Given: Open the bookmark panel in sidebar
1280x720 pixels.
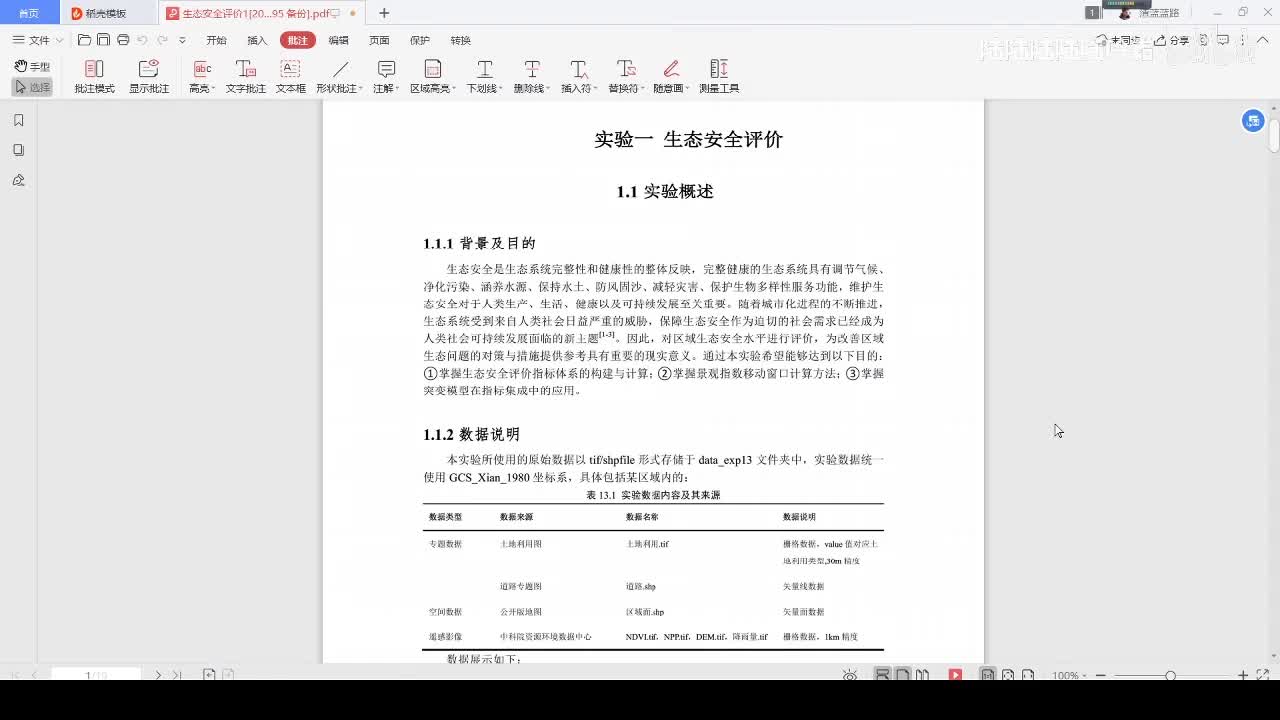Looking at the screenshot, I should click(18, 120).
